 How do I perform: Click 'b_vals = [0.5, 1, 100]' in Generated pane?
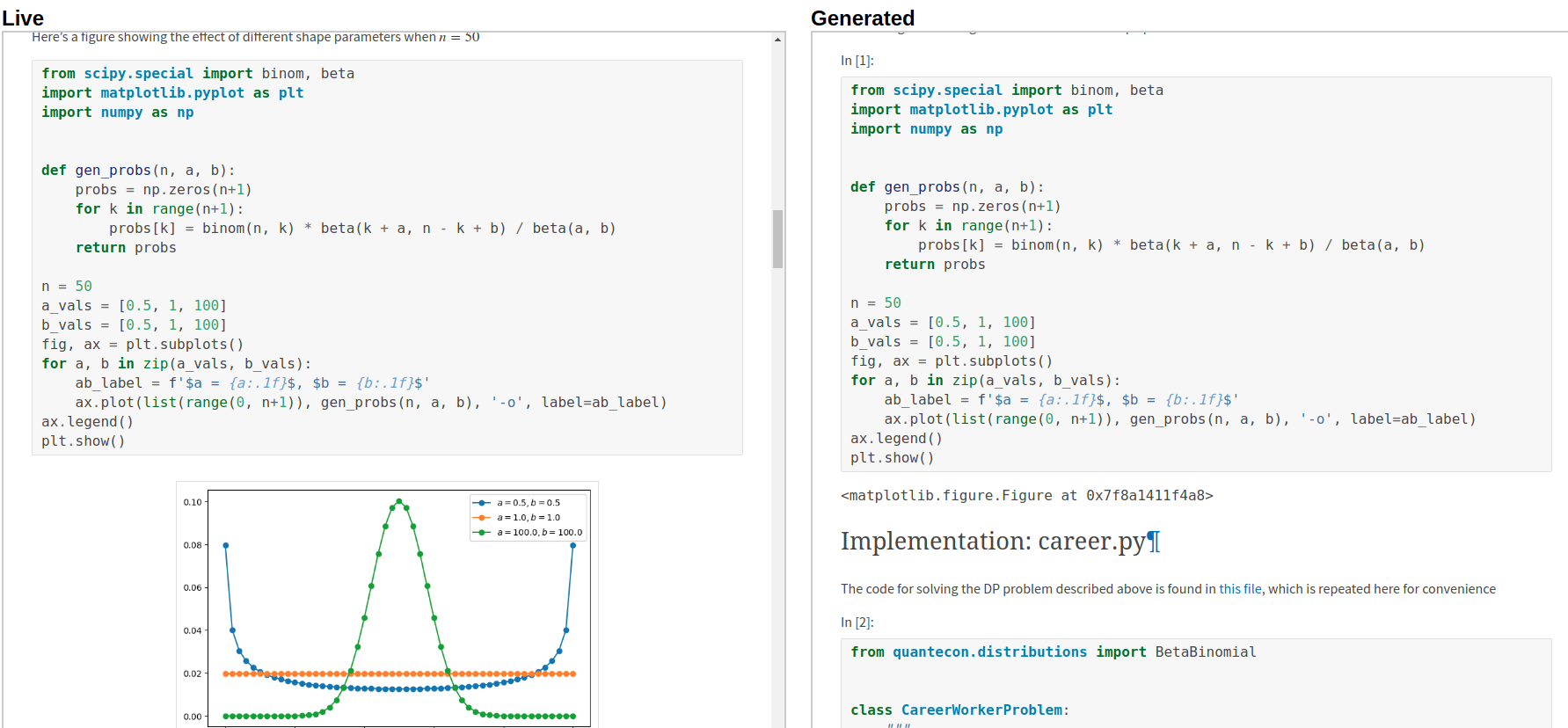click(944, 342)
